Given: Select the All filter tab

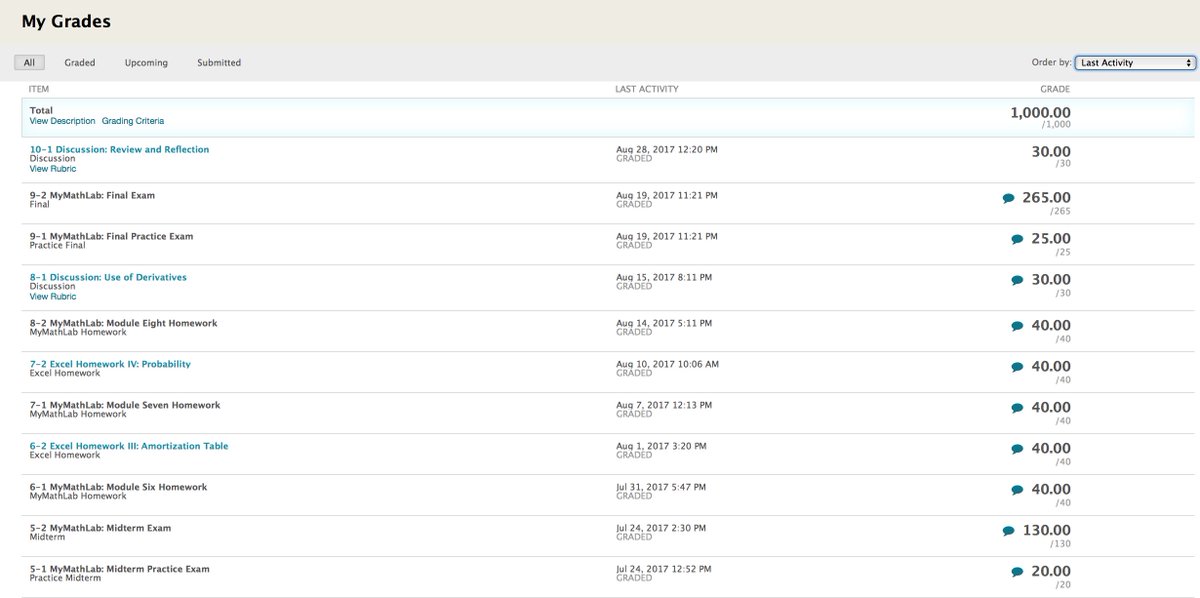Looking at the screenshot, I should coord(29,62).
